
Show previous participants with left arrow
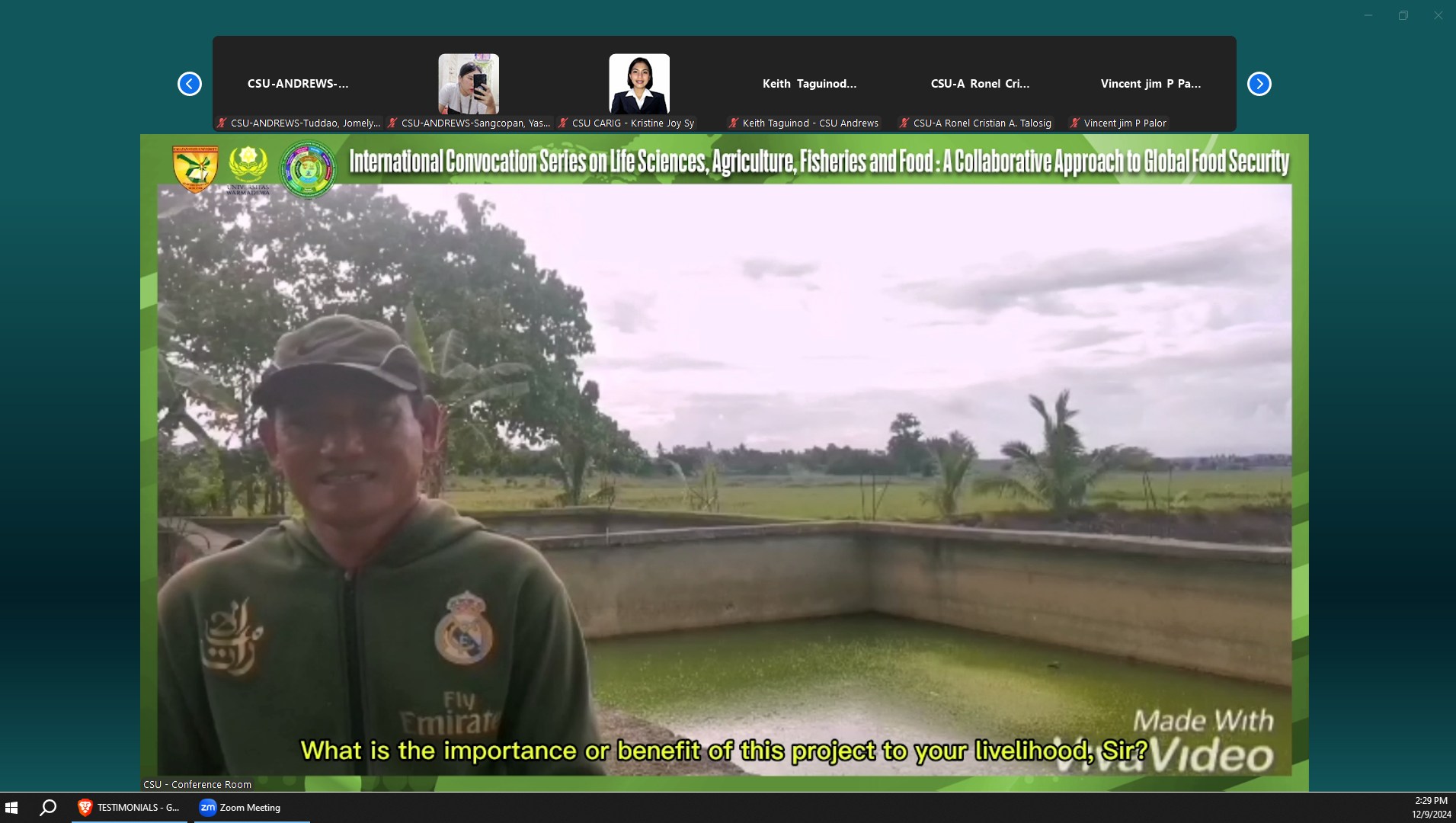(x=190, y=84)
